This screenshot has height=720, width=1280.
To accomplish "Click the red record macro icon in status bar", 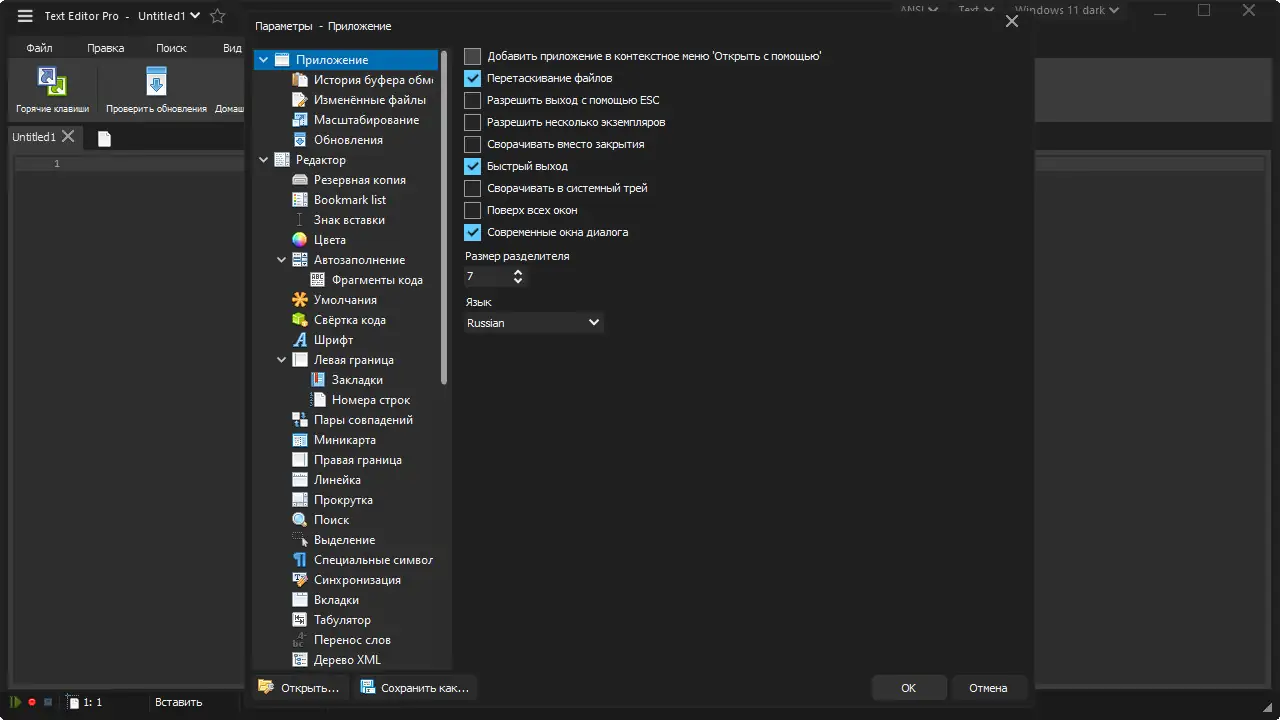I will pos(32,702).
